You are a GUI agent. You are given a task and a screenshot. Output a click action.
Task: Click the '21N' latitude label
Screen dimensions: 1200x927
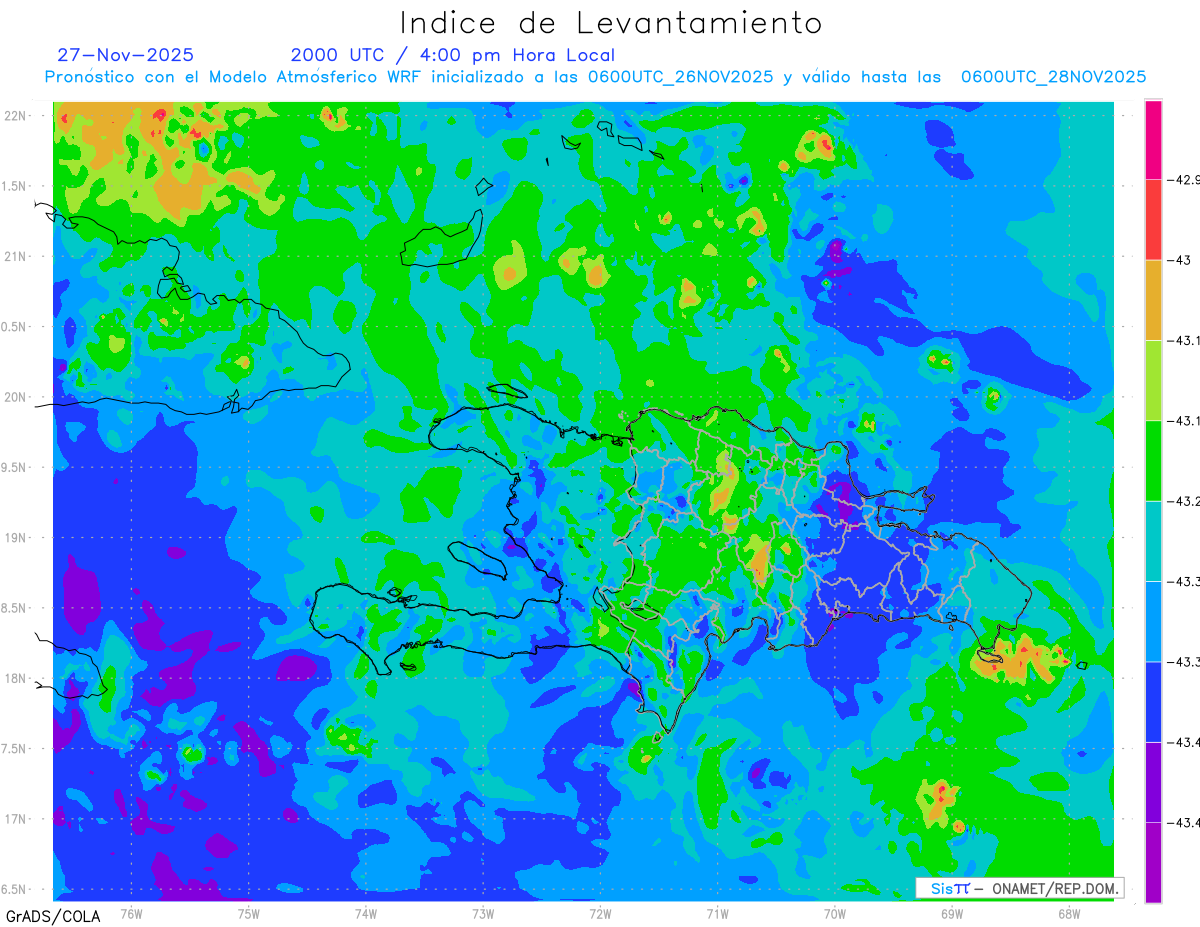[x=17, y=256]
